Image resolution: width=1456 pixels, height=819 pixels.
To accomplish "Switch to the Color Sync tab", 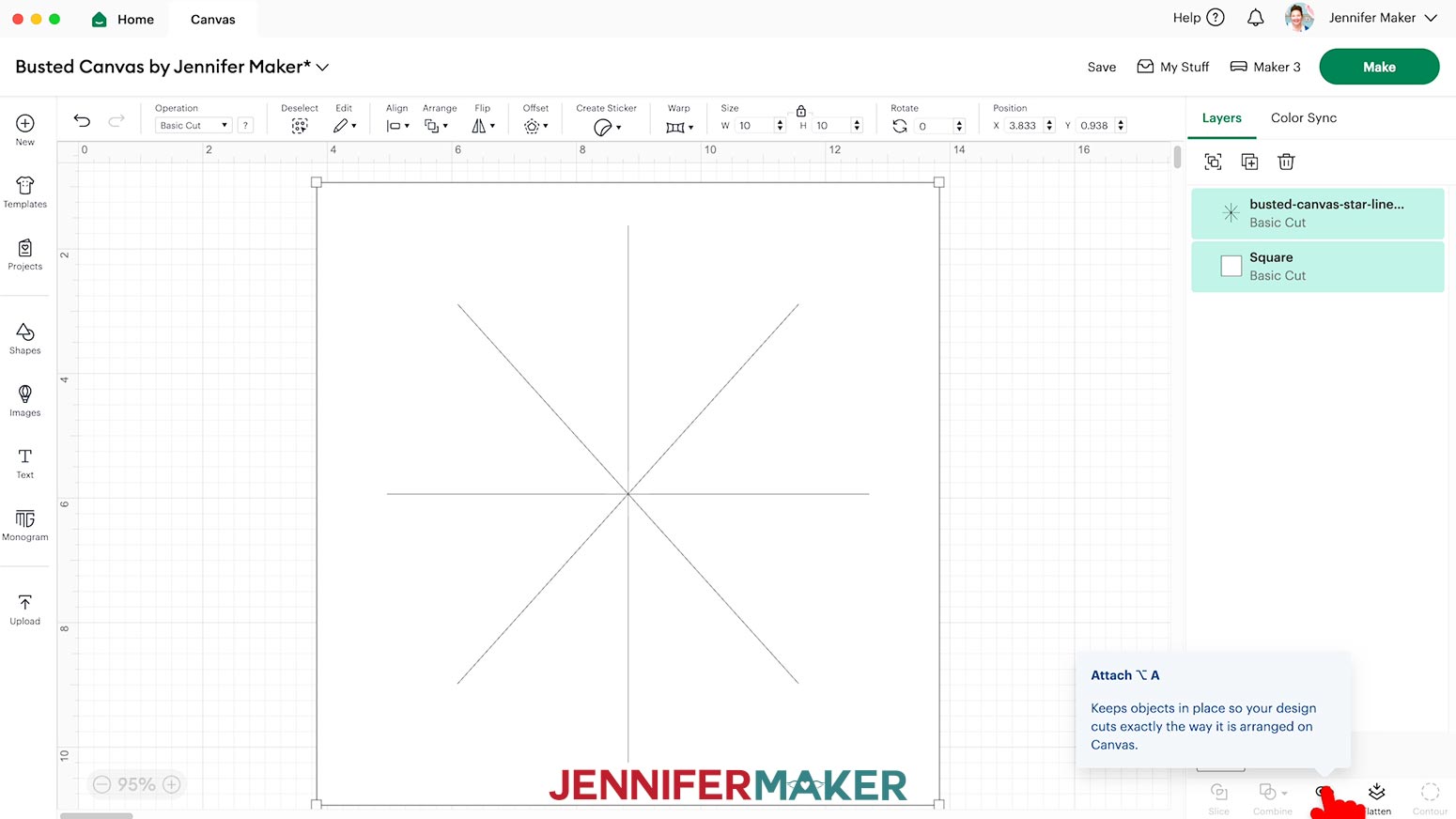I will (1304, 118).
